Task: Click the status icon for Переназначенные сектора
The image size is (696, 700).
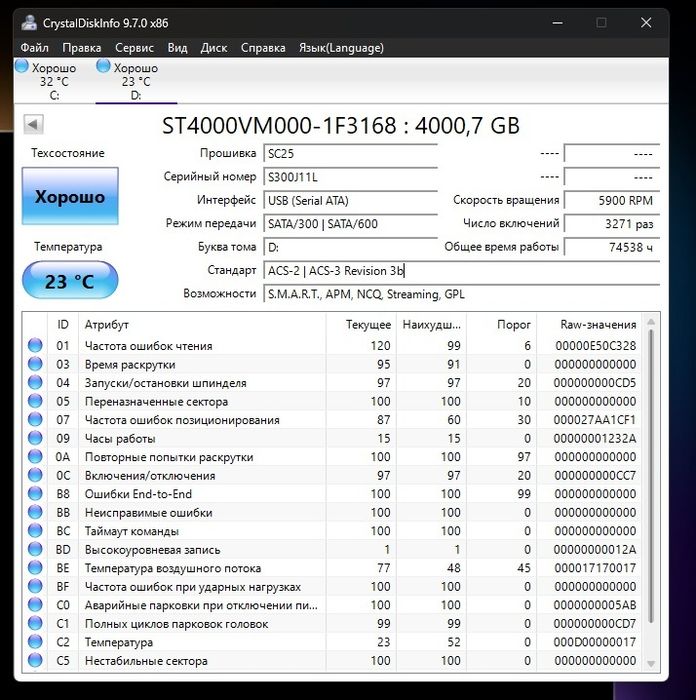Action: coord(35,401)
